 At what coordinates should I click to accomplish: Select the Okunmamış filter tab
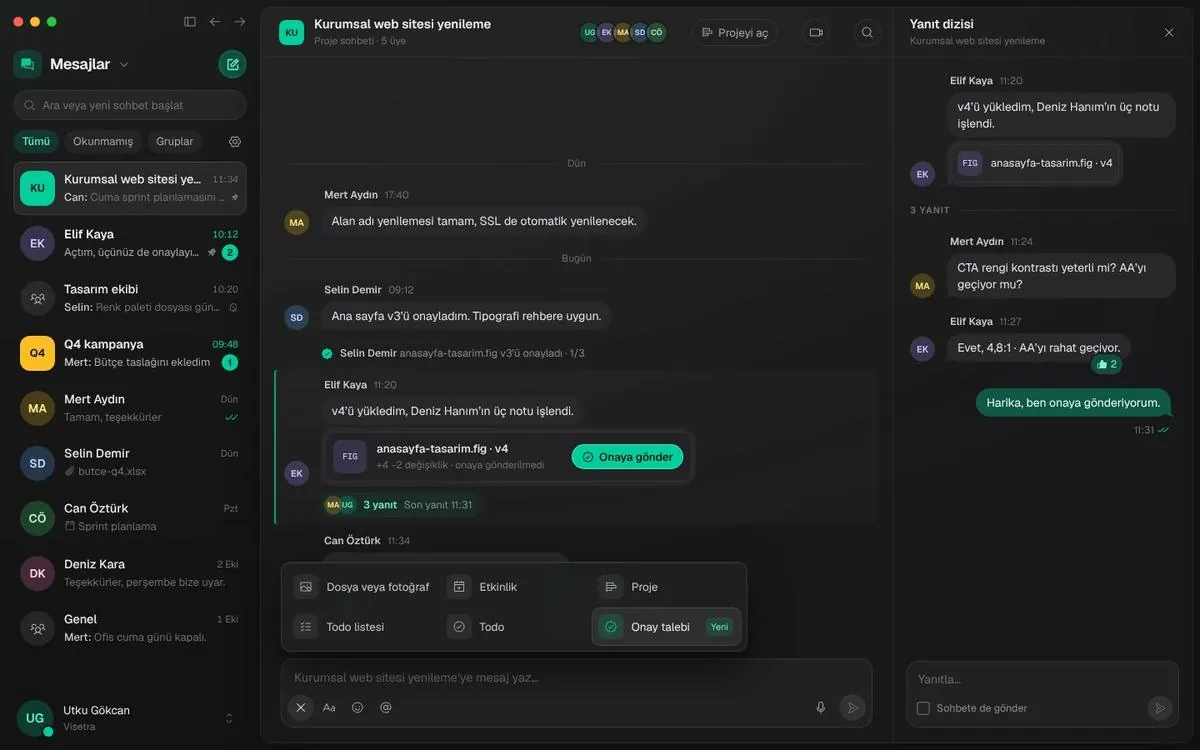click(x=103, y=141)
